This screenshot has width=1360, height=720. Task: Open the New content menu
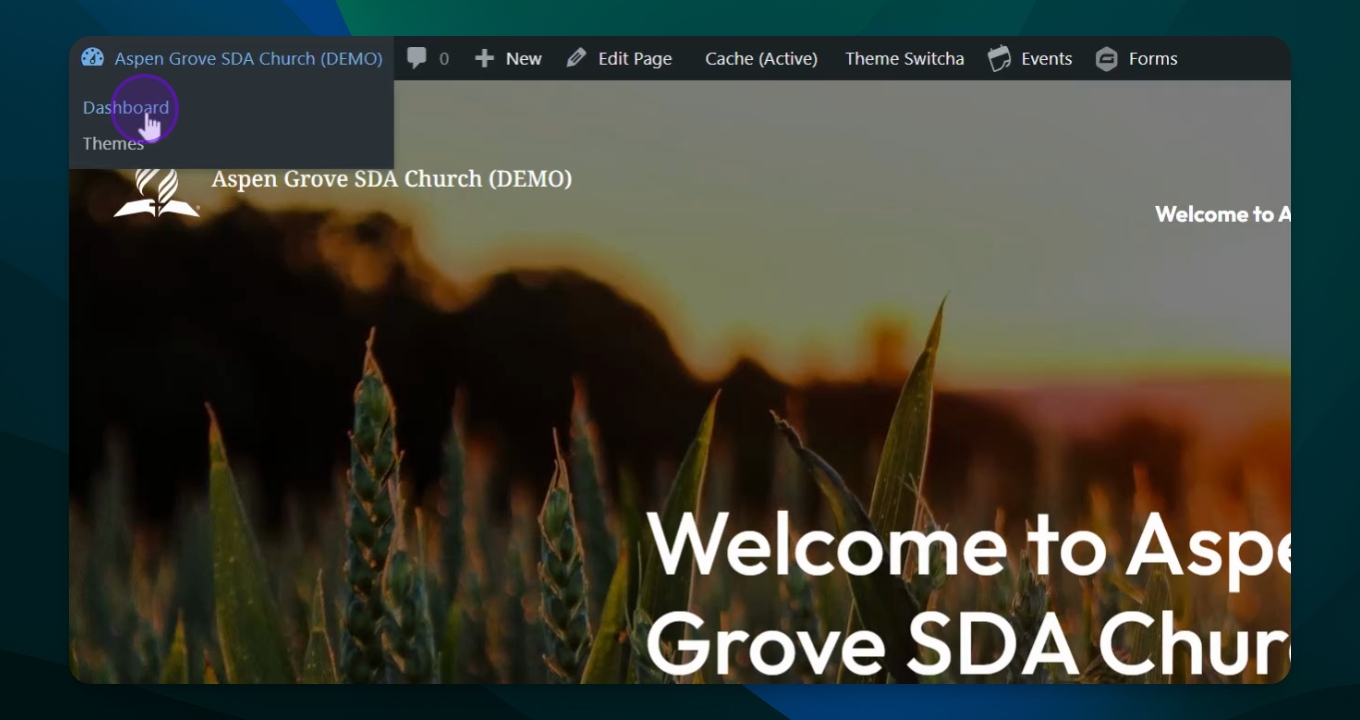click(508, 59)
